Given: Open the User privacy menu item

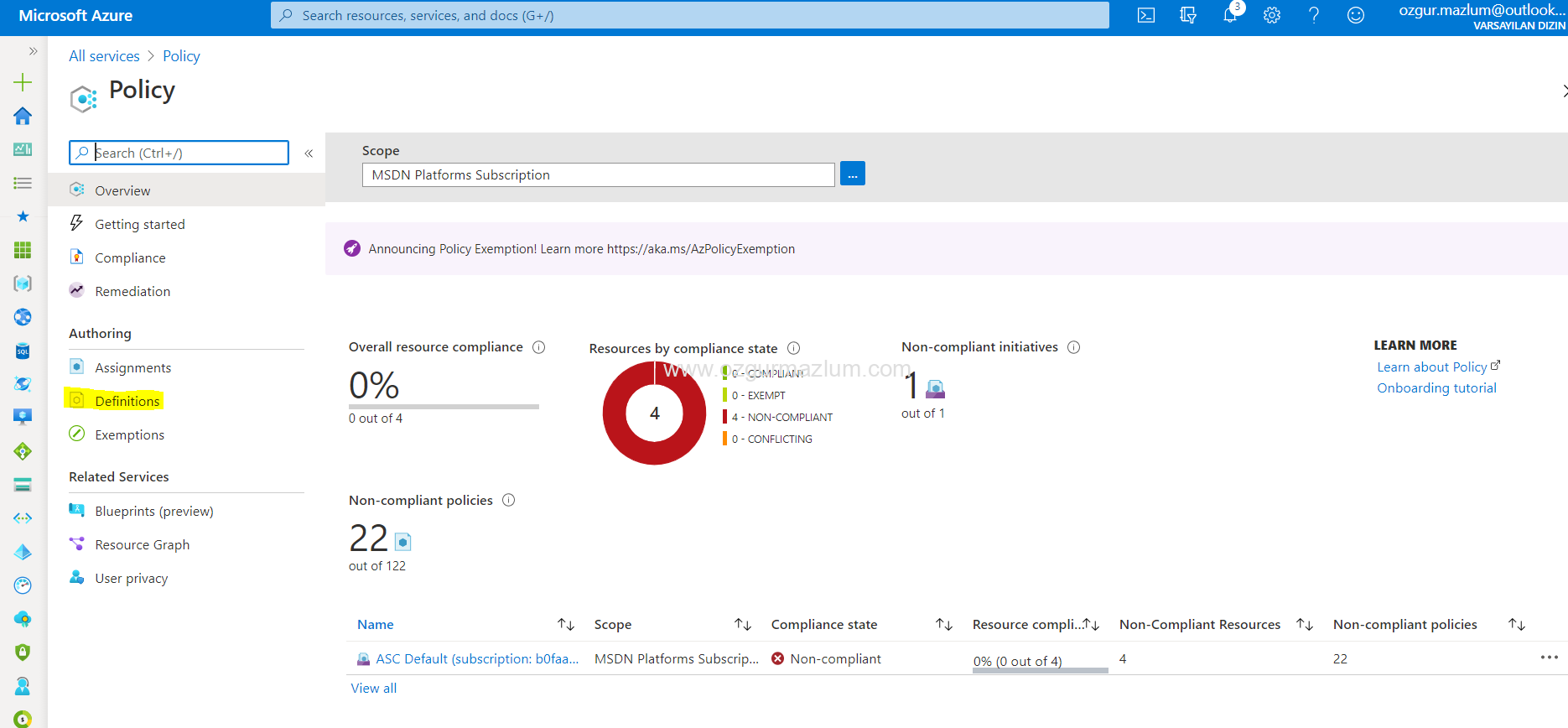Looking at the screenshot, I should (186, 578).
